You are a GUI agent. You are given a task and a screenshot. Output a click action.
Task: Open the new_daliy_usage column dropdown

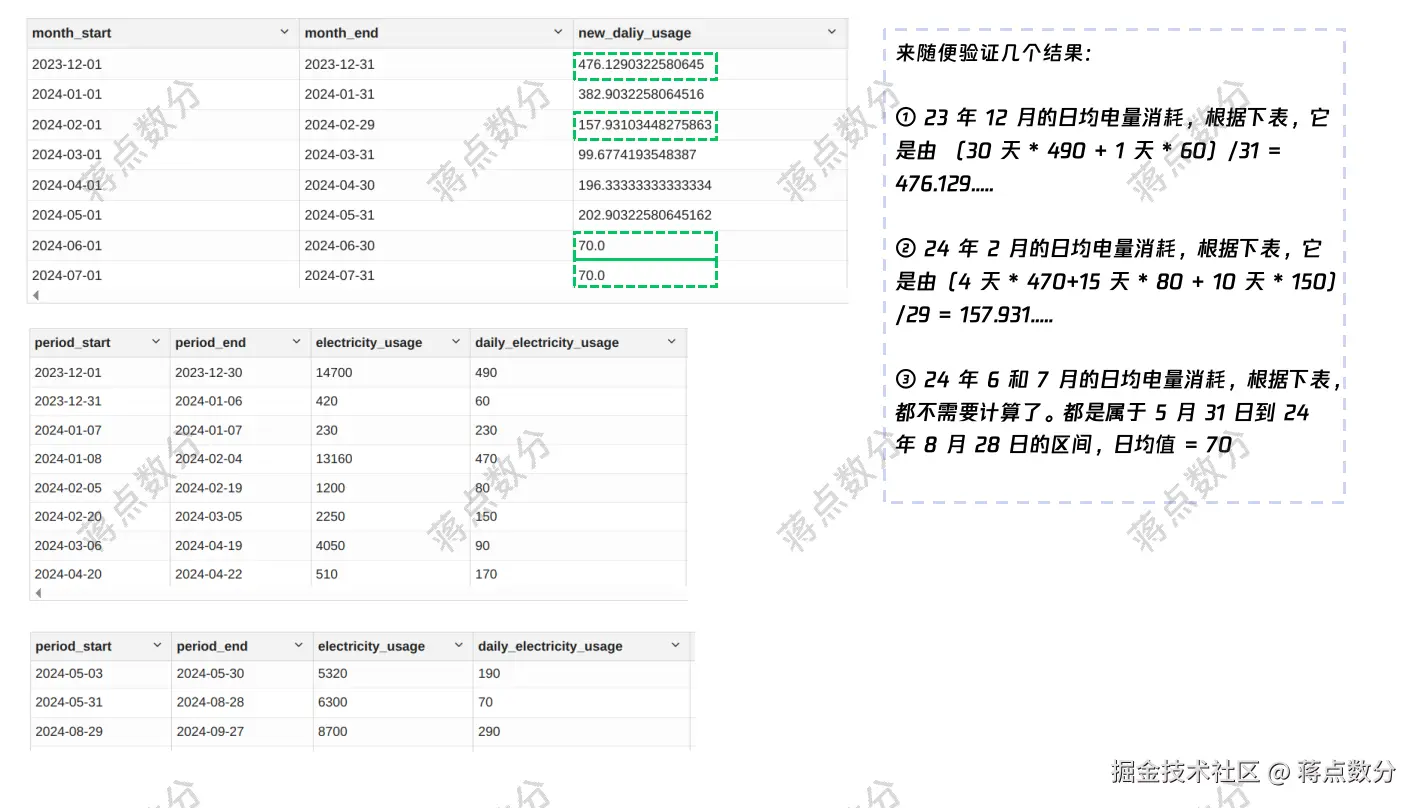coord(832,32)
